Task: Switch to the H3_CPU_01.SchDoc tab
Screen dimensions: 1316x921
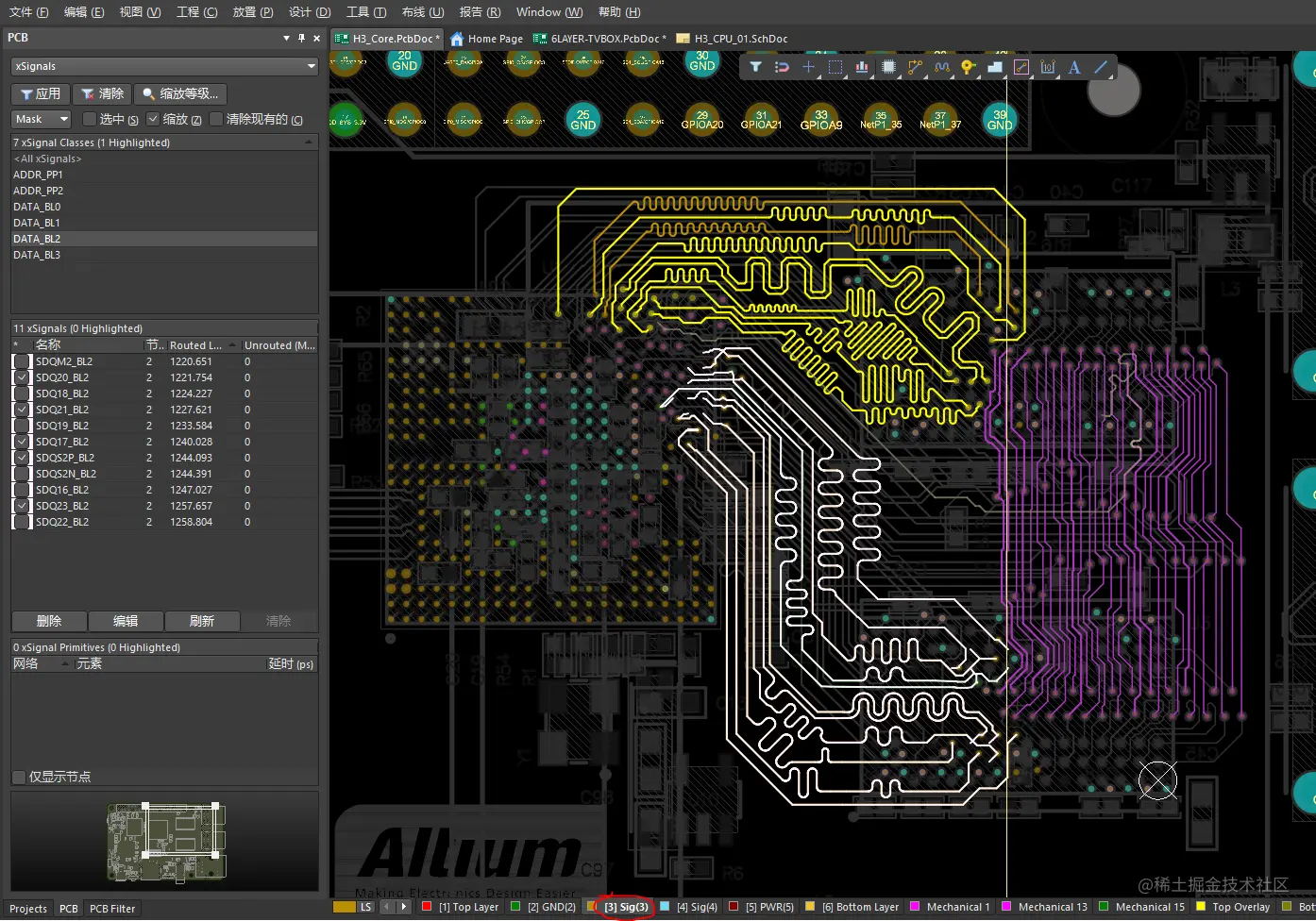Action: tap(740, 39)
